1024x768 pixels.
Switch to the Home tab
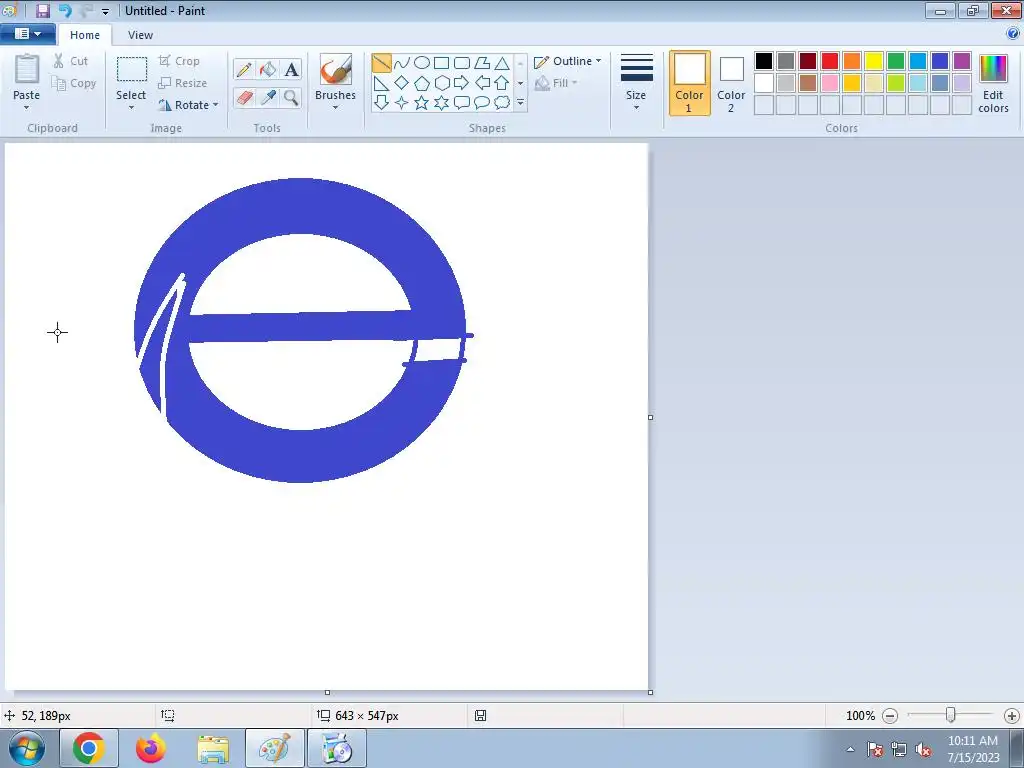(x=85, y=35)
